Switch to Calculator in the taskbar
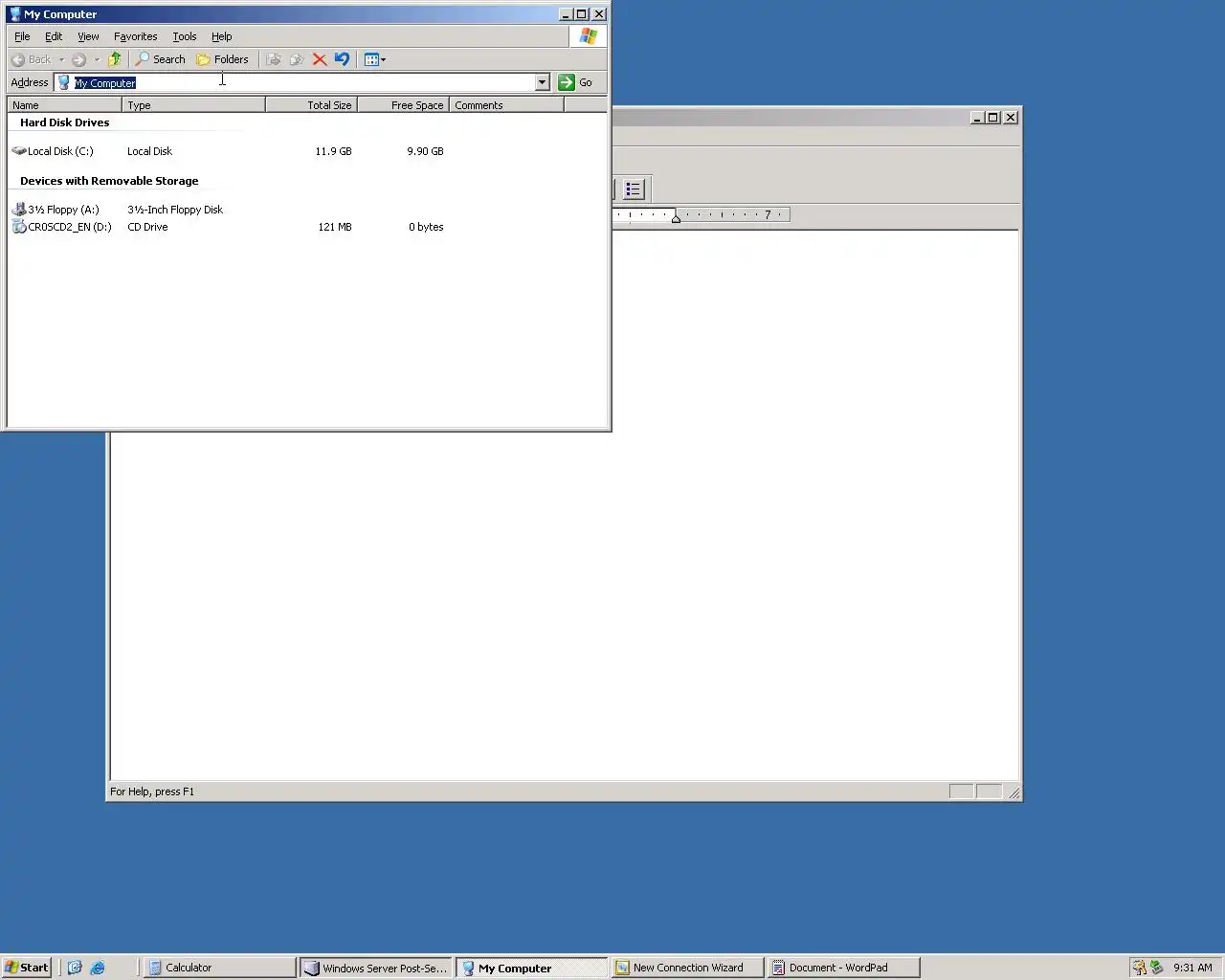This screenshot has height=980, width=1225. 219,968
